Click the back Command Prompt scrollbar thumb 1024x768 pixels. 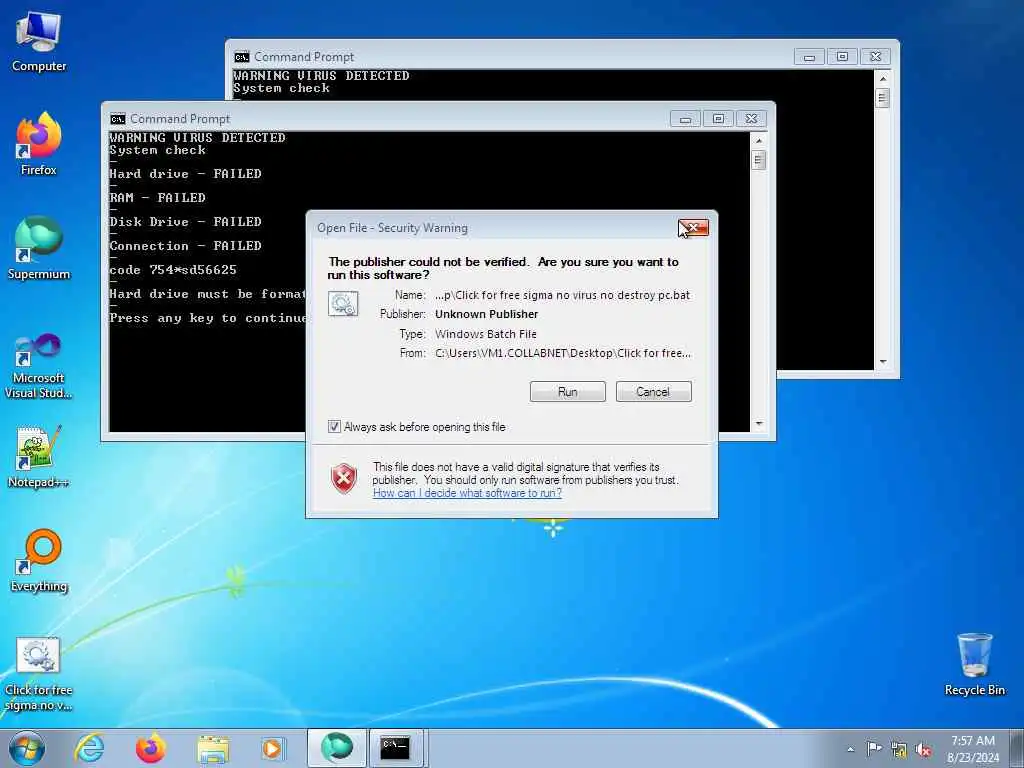[883, 98]
